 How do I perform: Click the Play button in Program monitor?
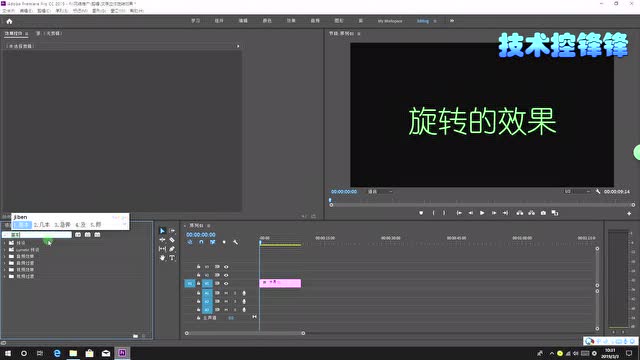(x=482, y=213)
